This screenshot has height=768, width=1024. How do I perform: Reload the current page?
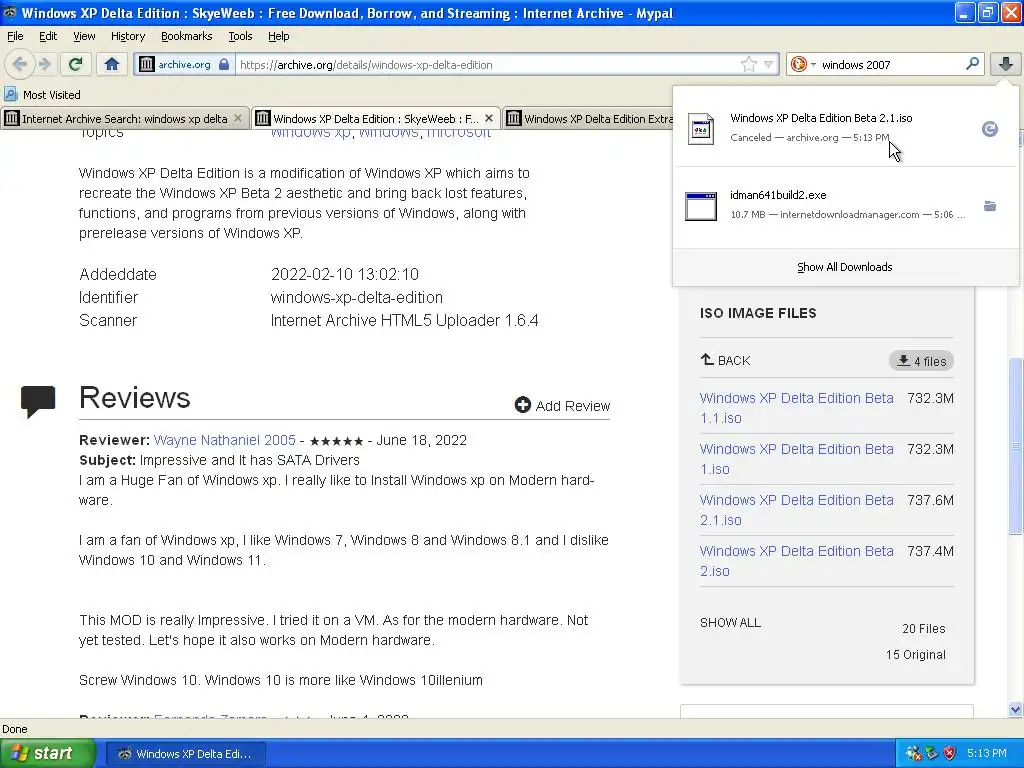tap(75, 64)
